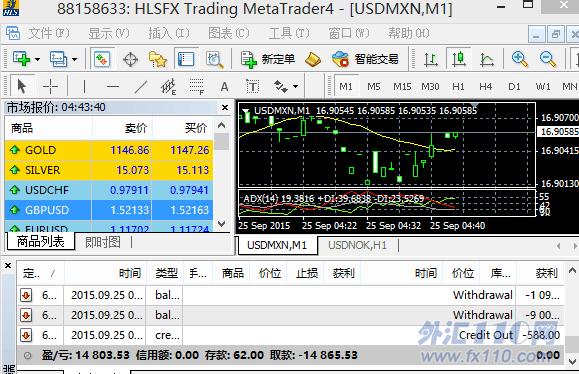The height and width of the screenshot is (374, 579).
Task: Switch chart to bar chart mode
Action: pyautogui.click(x=431, y=59)
